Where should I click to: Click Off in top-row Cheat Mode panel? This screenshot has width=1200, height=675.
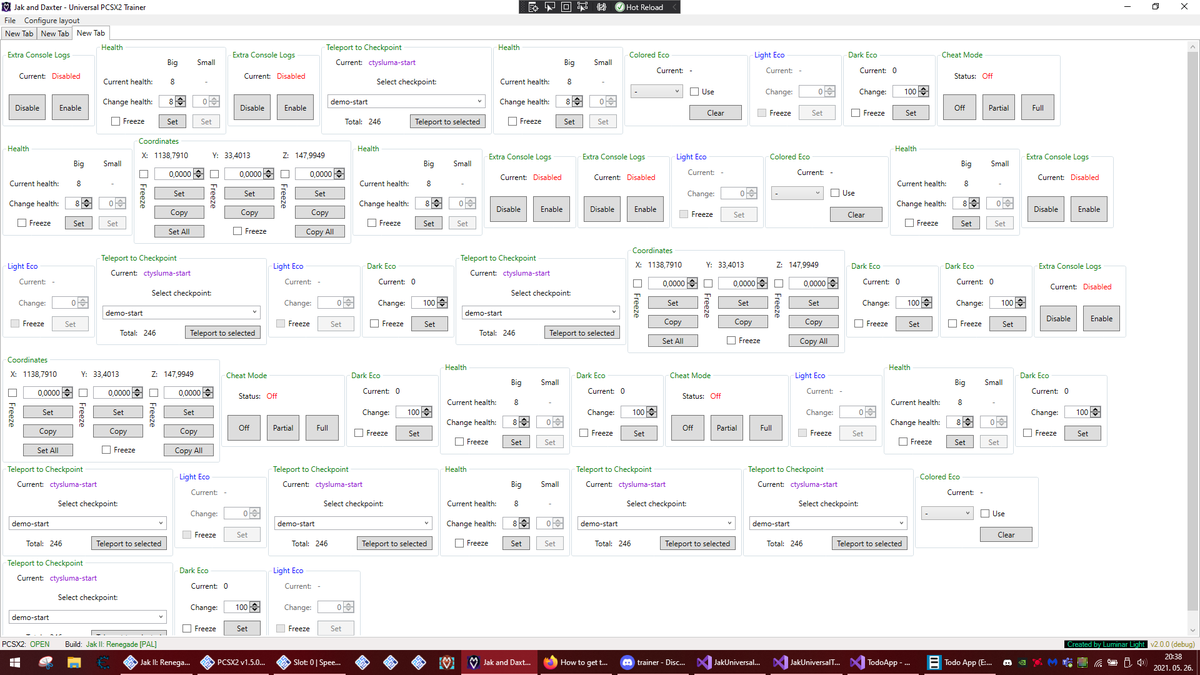[x=960, y=108]
